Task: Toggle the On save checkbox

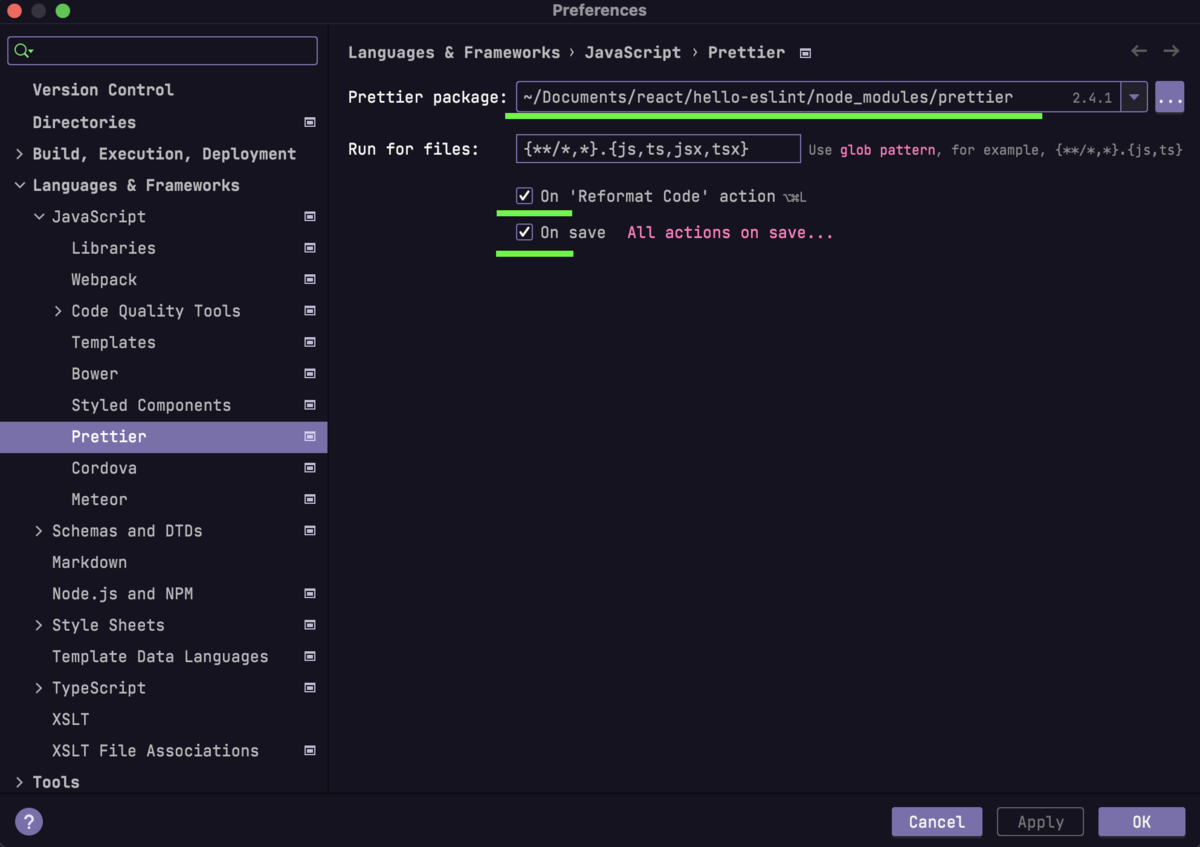Action: coord(524,232)
